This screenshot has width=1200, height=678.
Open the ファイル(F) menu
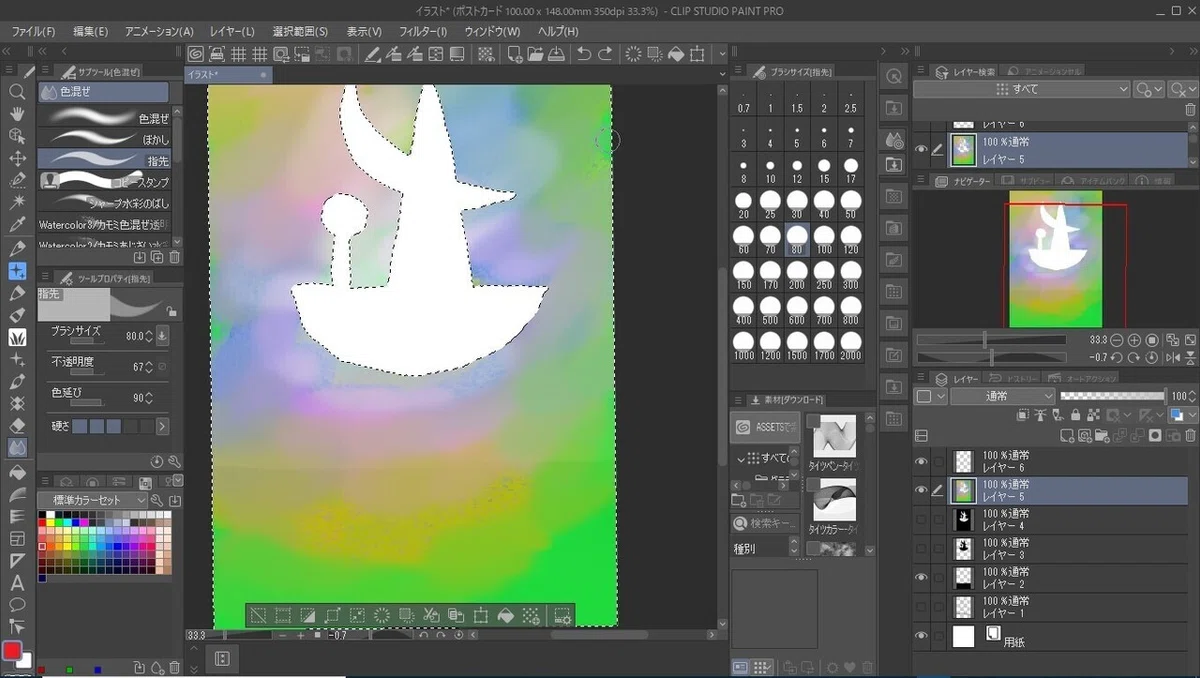pyautogui.click(x=33, y=31)
